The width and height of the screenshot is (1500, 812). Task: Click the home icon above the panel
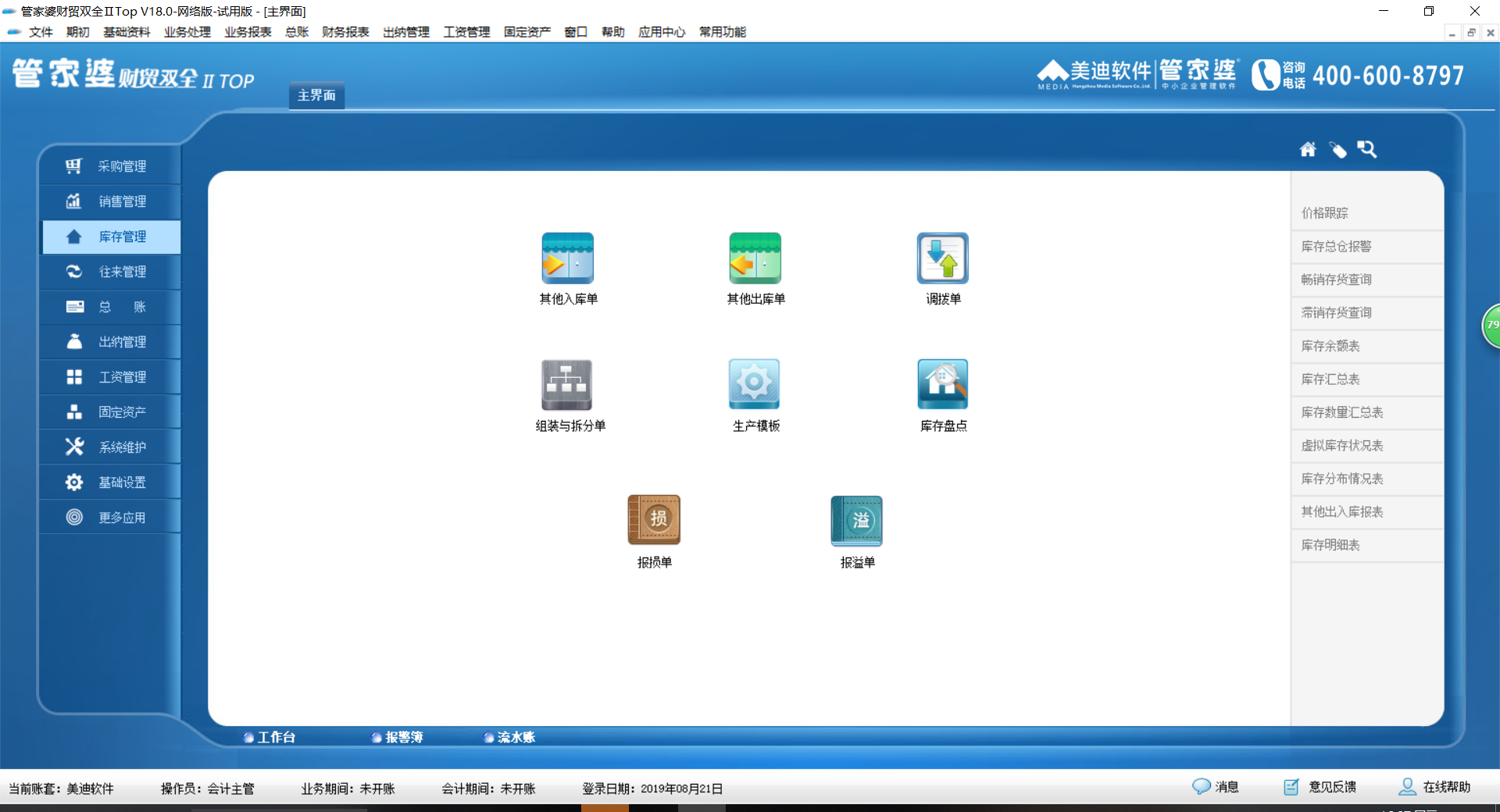pyautogui.click(x=1308, y=149)
